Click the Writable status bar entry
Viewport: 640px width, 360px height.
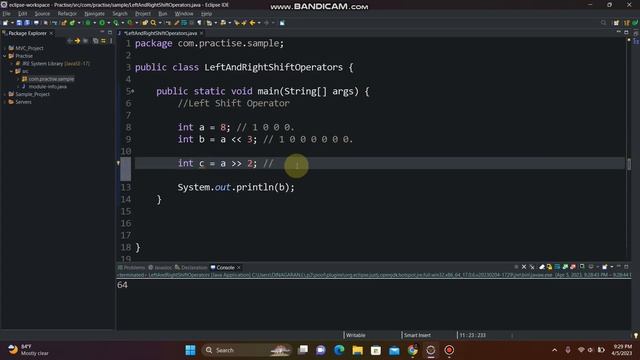[356, 335]
